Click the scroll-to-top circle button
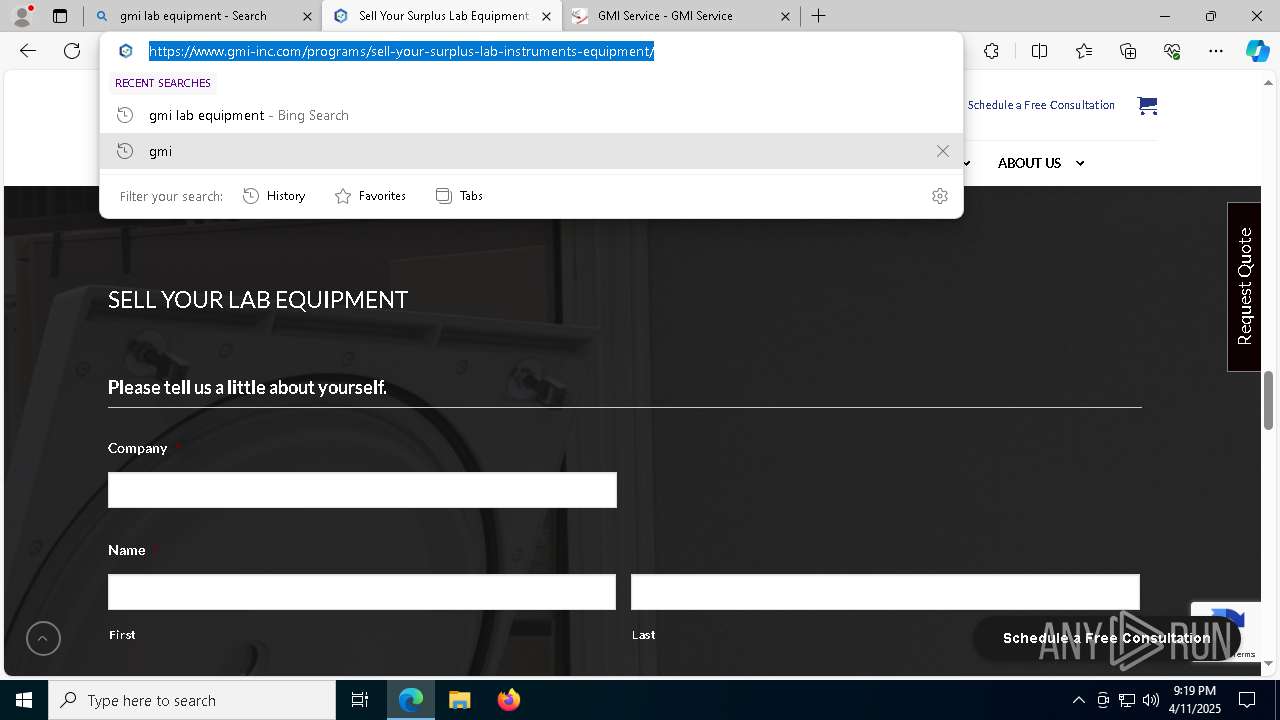This screenshot has width=1280, height=720. tap(43, 638)
